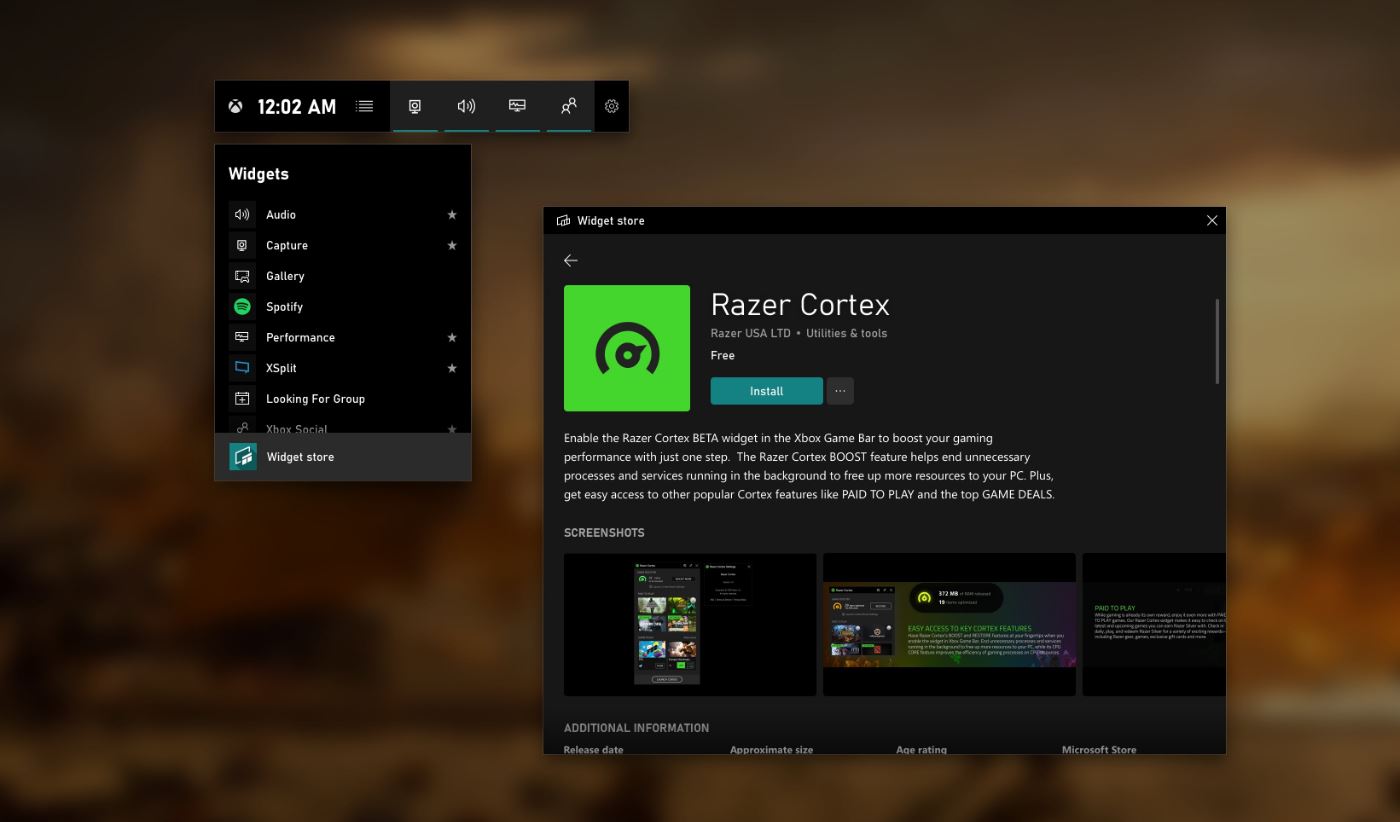This screenshot has height=822, width=1400.
Task: Click the ADDITIONAL INFORMATION heading
Action: (636, 728)
